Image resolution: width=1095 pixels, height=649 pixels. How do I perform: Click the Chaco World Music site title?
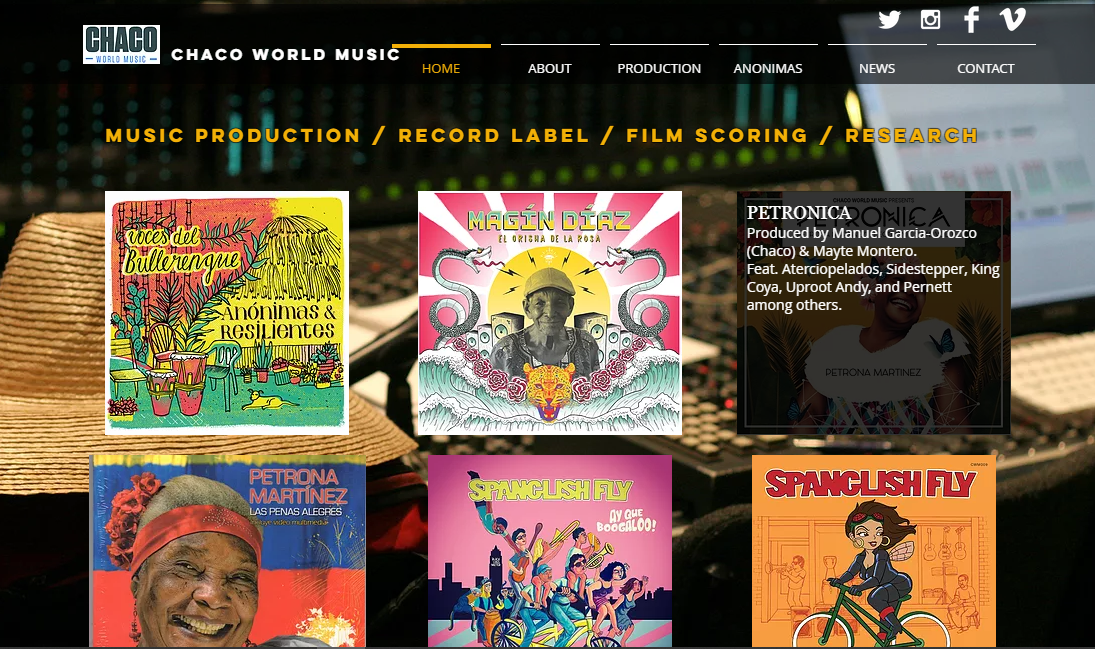pyautogui.click(x=286, y=54)
